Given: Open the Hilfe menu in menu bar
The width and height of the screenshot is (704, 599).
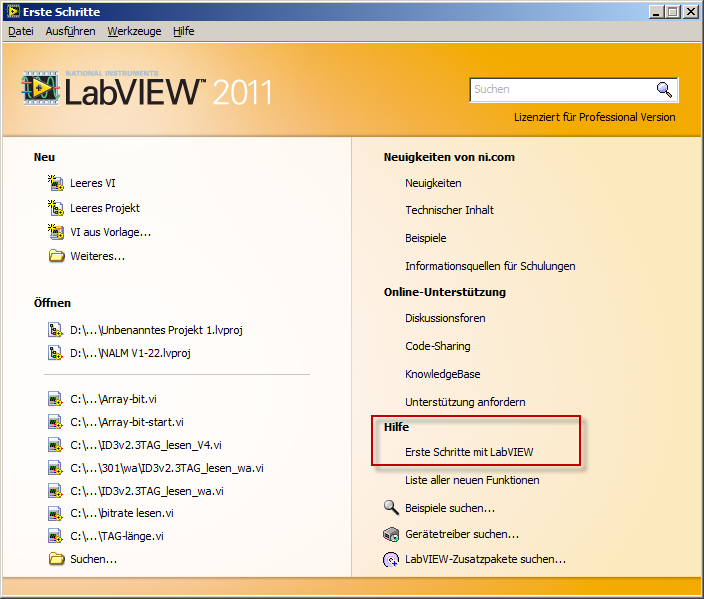Looking at the screenshot, I should pos(184,31).
